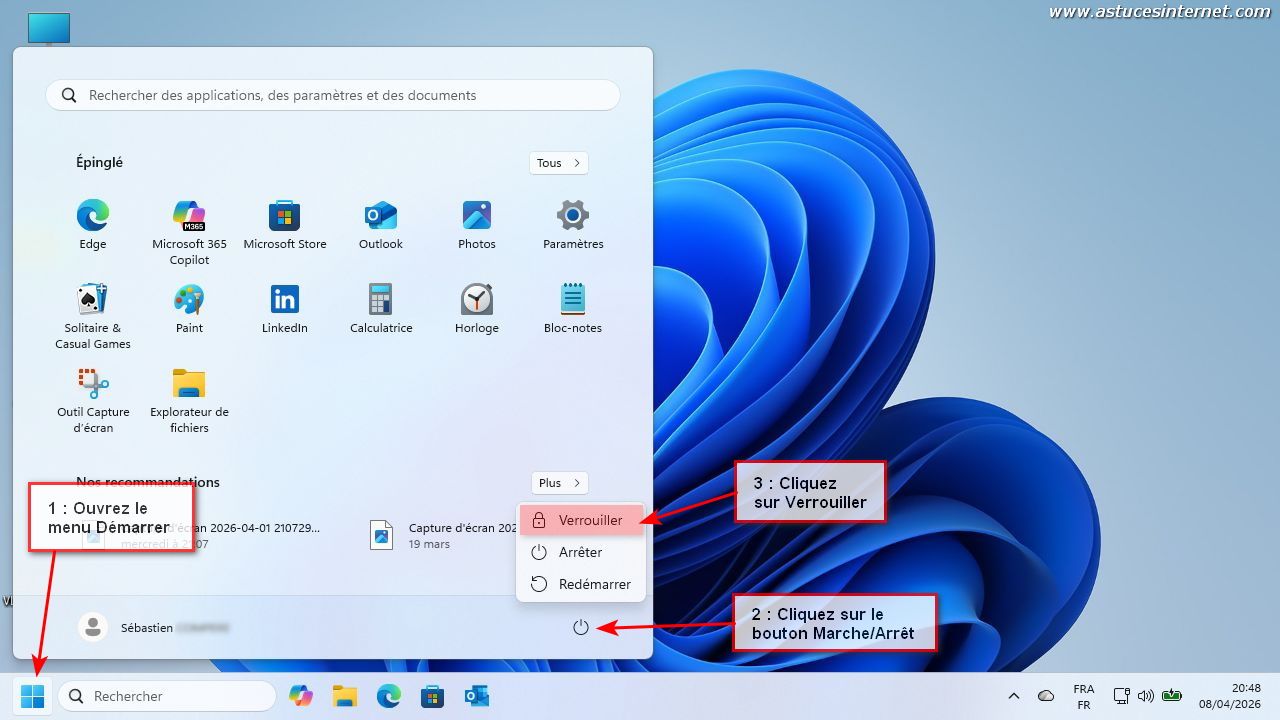
Task: Click the Start menu search field
Action: 333,96
